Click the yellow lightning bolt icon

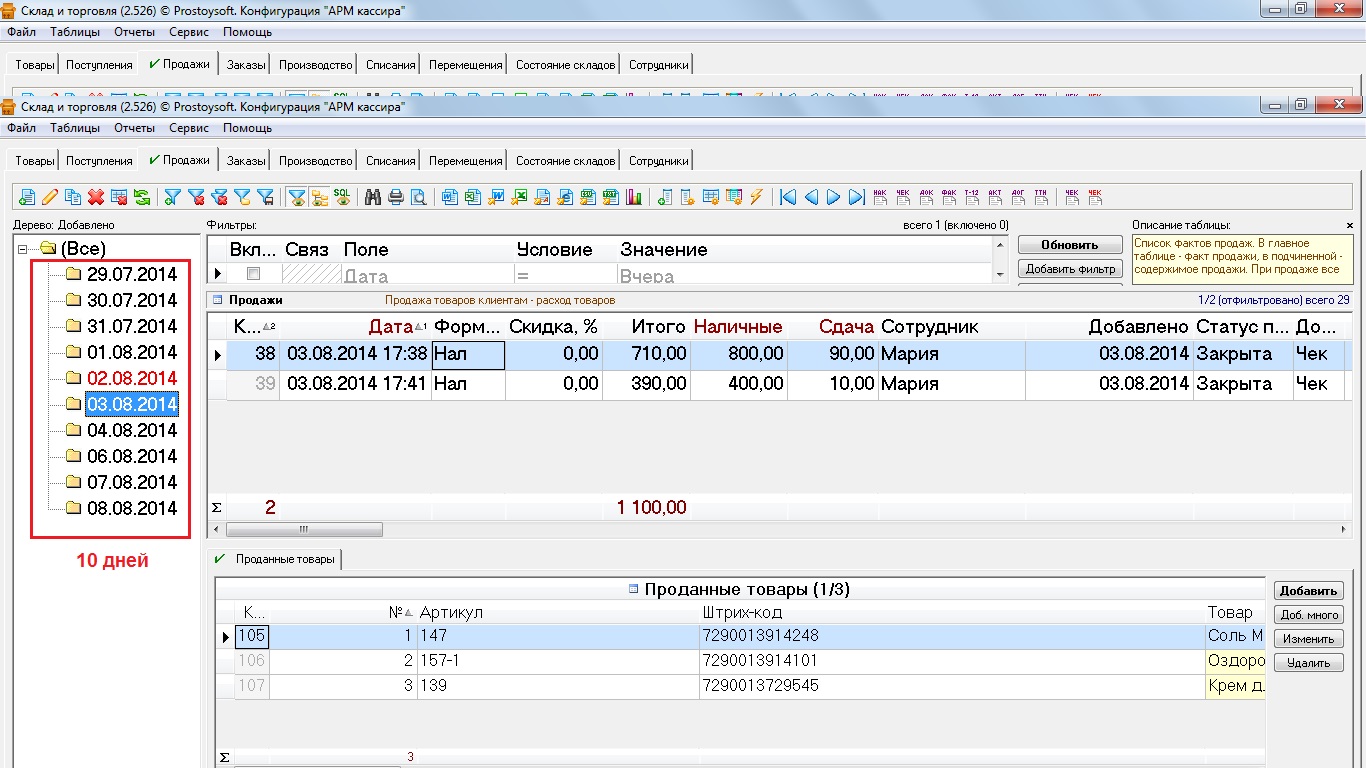point(756,197)
